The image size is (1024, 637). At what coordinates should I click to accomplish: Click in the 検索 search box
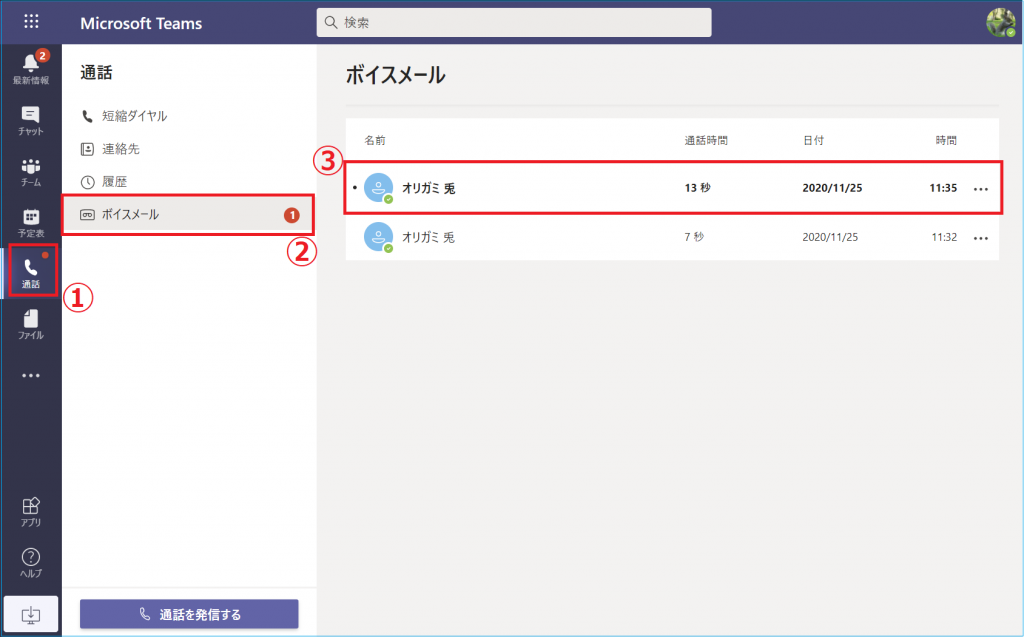(x=514, y=22)
